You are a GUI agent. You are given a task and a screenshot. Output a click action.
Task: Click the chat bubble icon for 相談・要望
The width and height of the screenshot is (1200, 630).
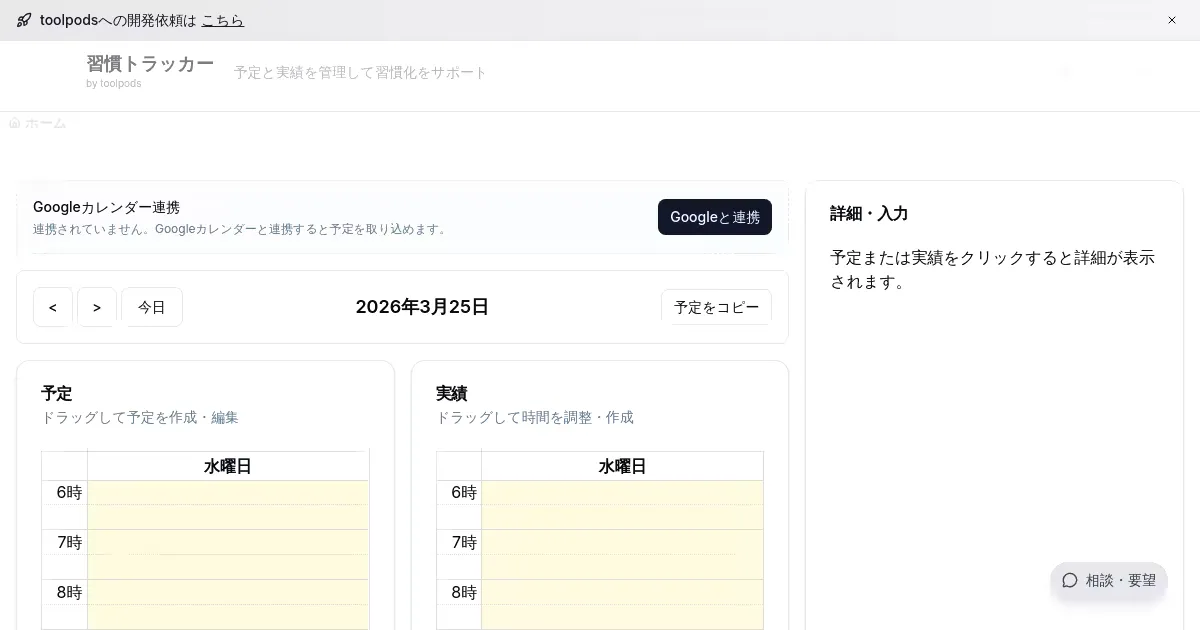click(1070, 580)
